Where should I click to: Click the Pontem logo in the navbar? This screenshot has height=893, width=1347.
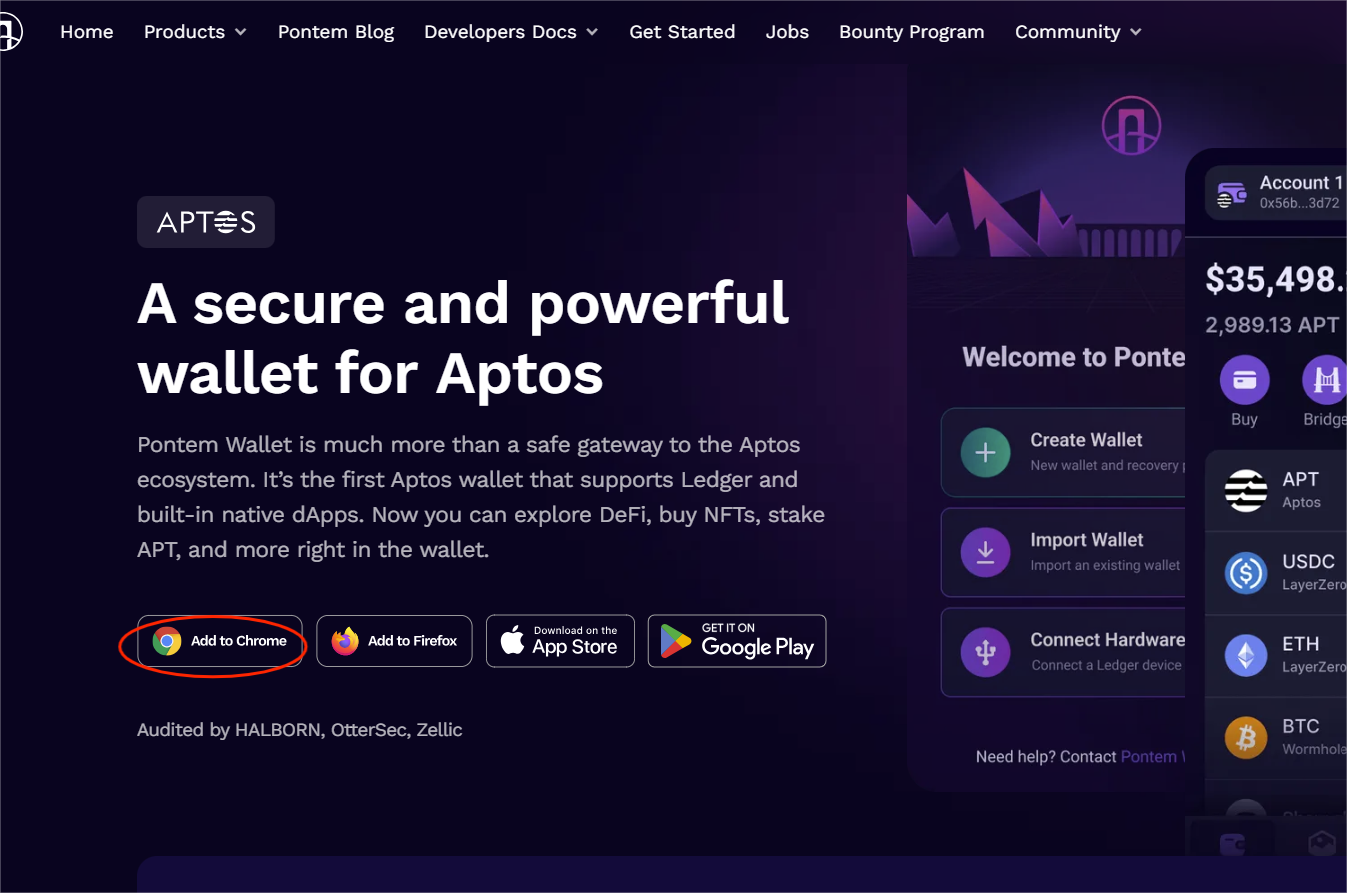click(9, 32)
